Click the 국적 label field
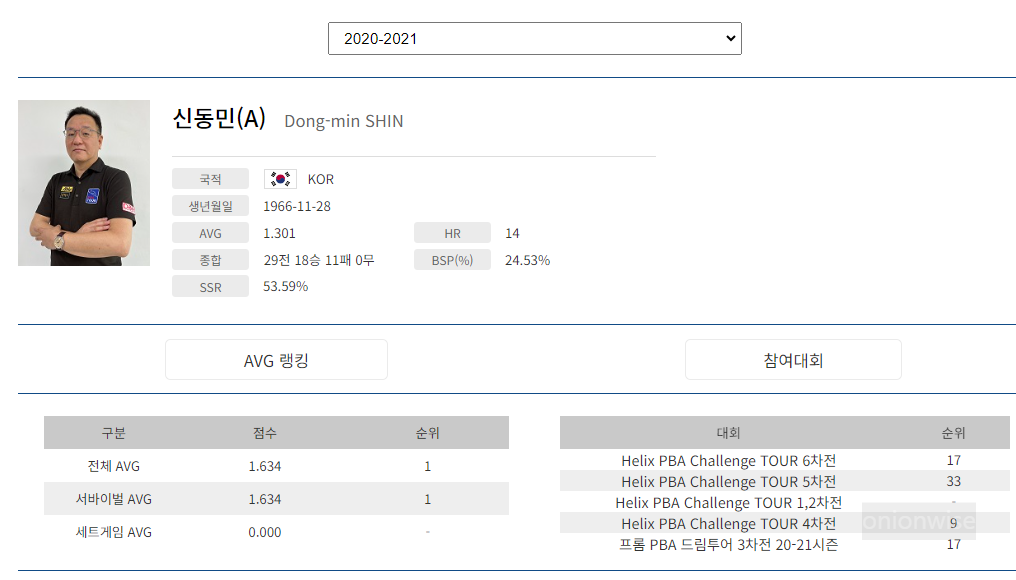The width and height of the screenshot is (1016, 580). (x=210, y=178)
